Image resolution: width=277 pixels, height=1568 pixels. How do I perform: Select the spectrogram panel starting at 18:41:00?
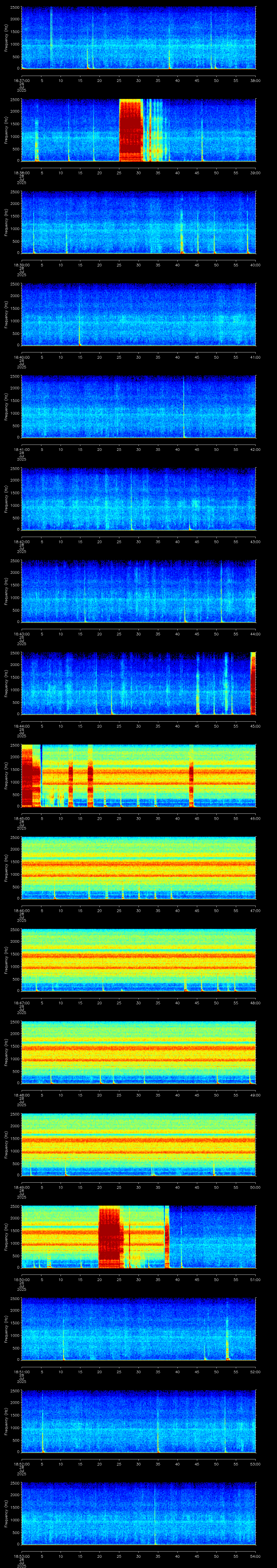(x=138, y=407)
